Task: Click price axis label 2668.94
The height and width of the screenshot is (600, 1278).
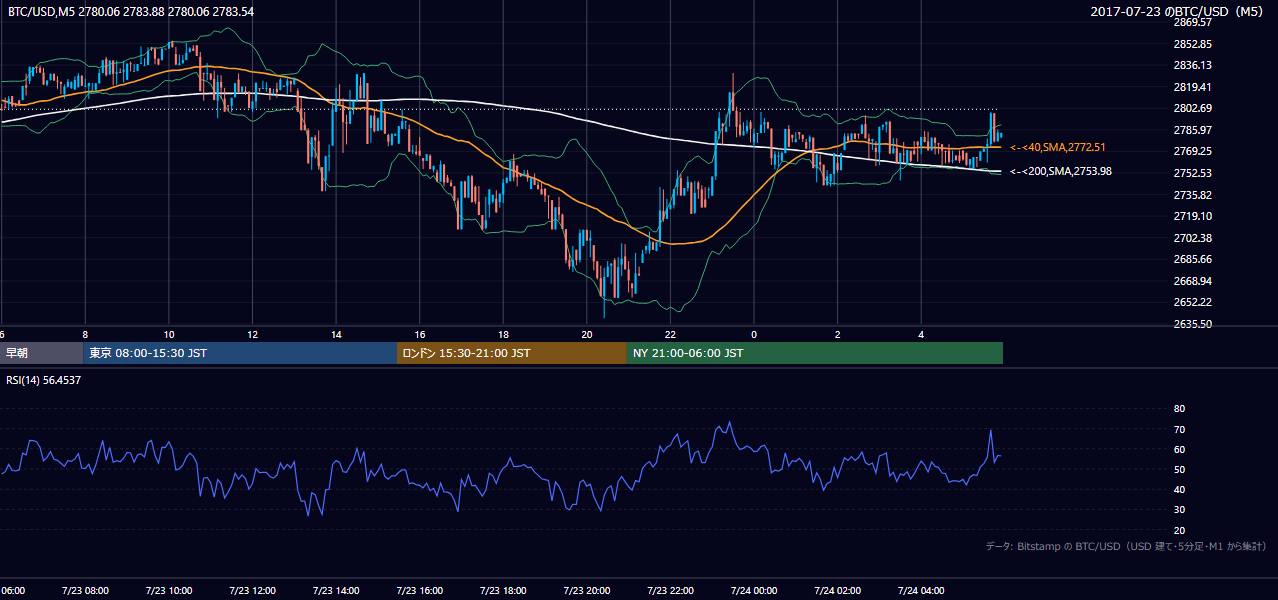Action: (x=1192, y=281)
